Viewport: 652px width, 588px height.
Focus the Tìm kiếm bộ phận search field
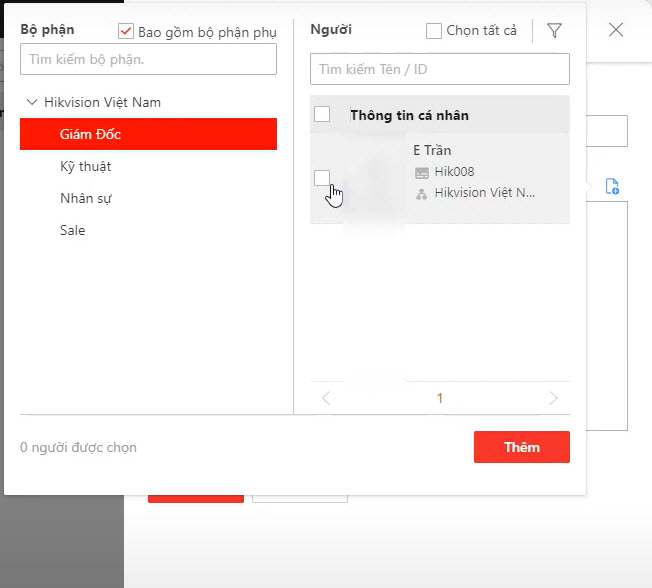[x=148, y=60]
